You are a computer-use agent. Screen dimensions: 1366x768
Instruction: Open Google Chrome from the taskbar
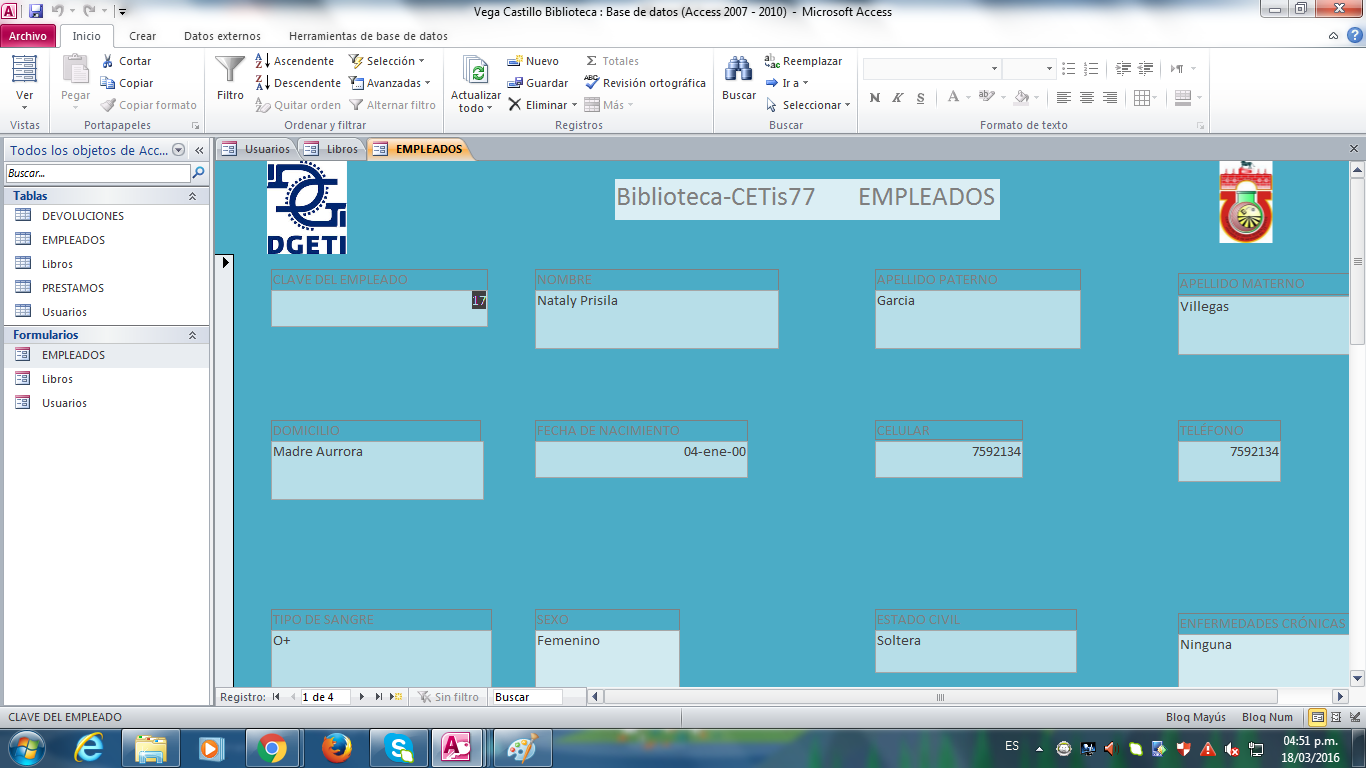(x=272, y=747)
